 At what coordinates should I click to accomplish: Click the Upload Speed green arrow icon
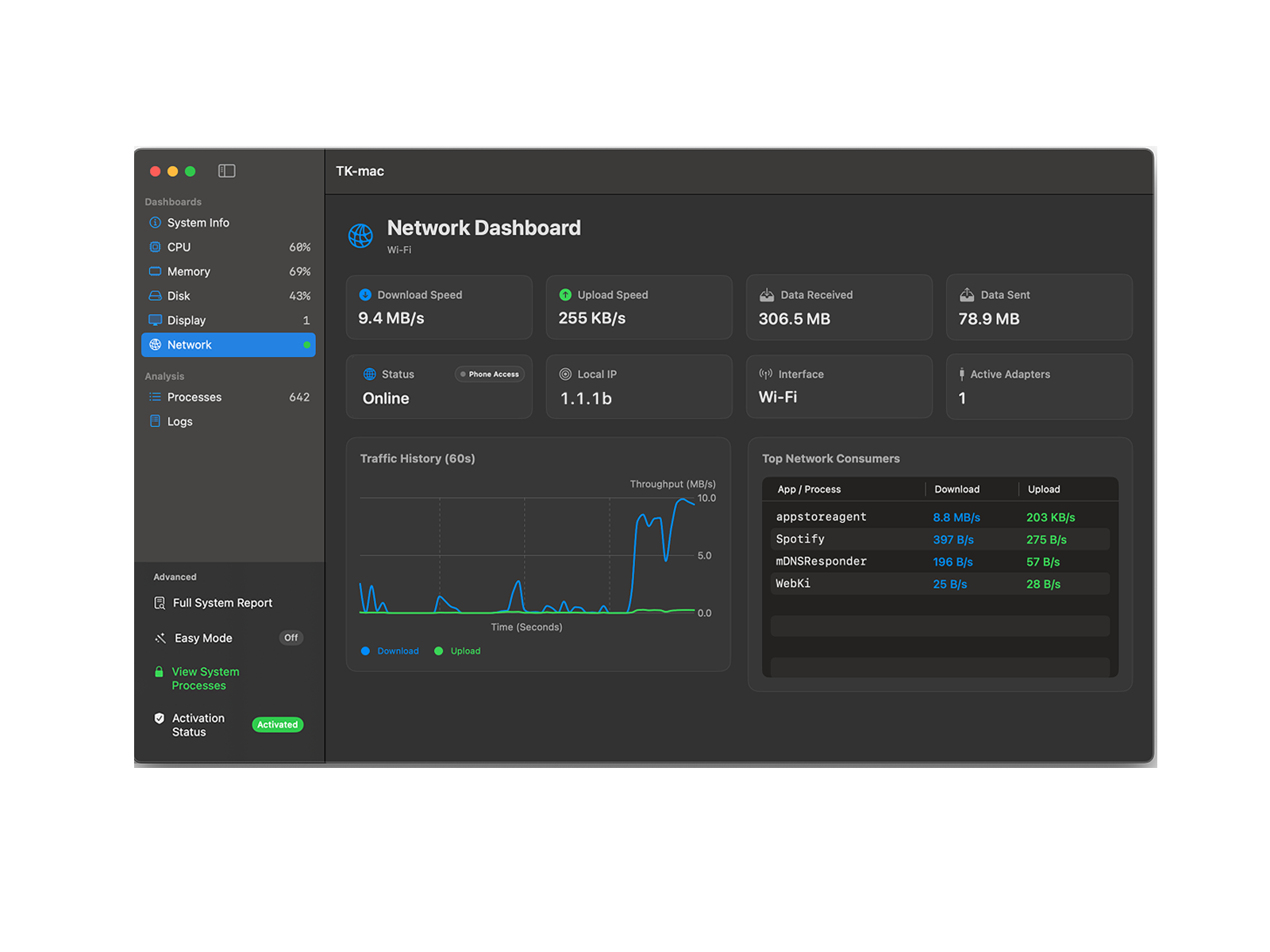[x=565, y=295]
